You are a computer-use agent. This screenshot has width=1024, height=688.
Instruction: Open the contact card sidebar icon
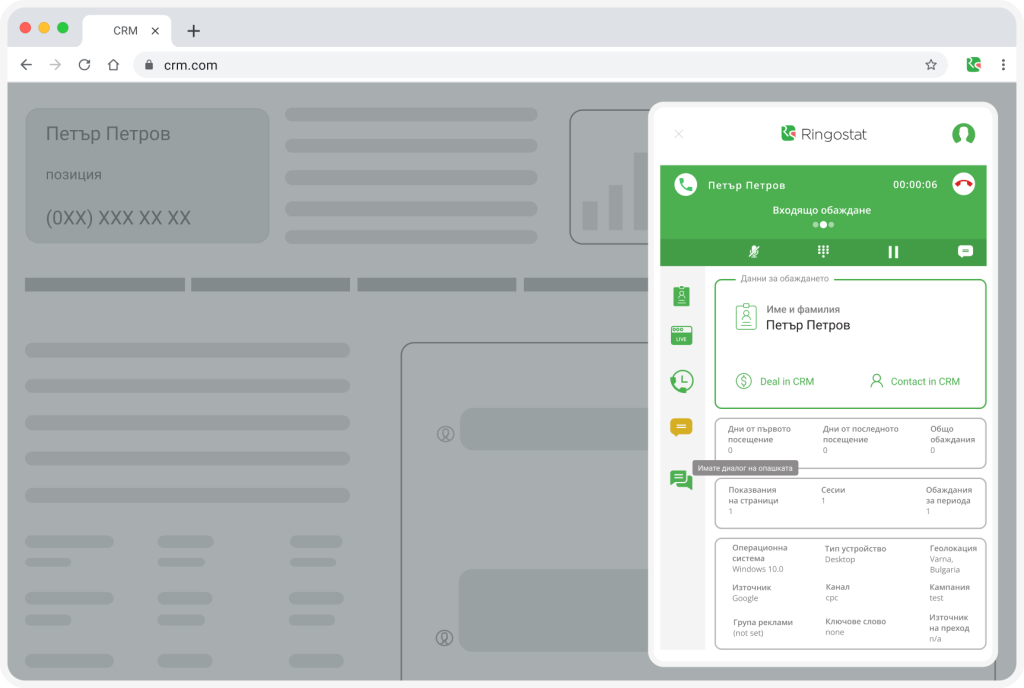[681, 296]
